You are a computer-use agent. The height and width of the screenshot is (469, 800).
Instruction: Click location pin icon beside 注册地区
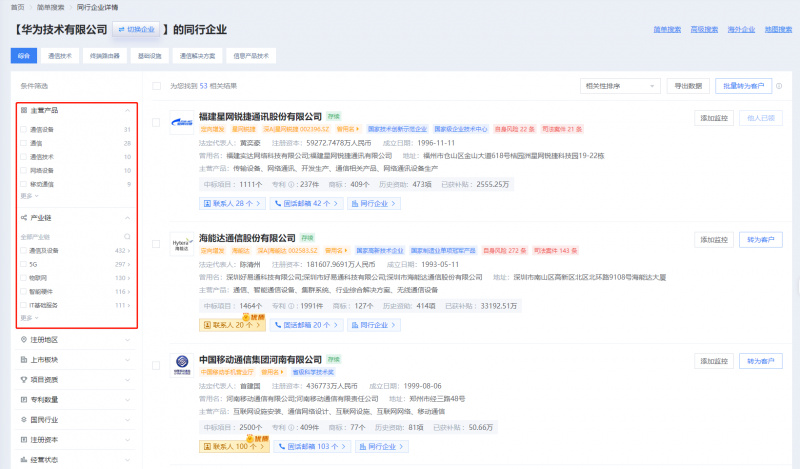24,340
